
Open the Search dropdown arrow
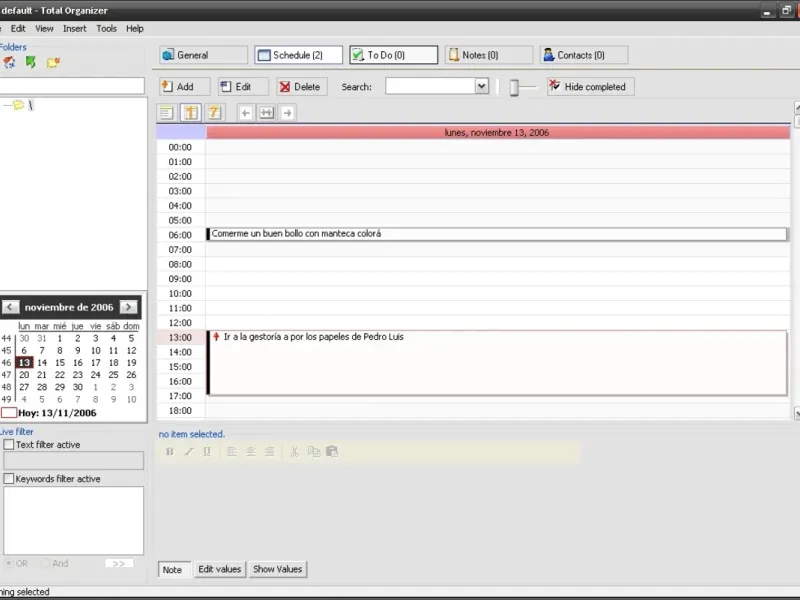pos(481,86)
